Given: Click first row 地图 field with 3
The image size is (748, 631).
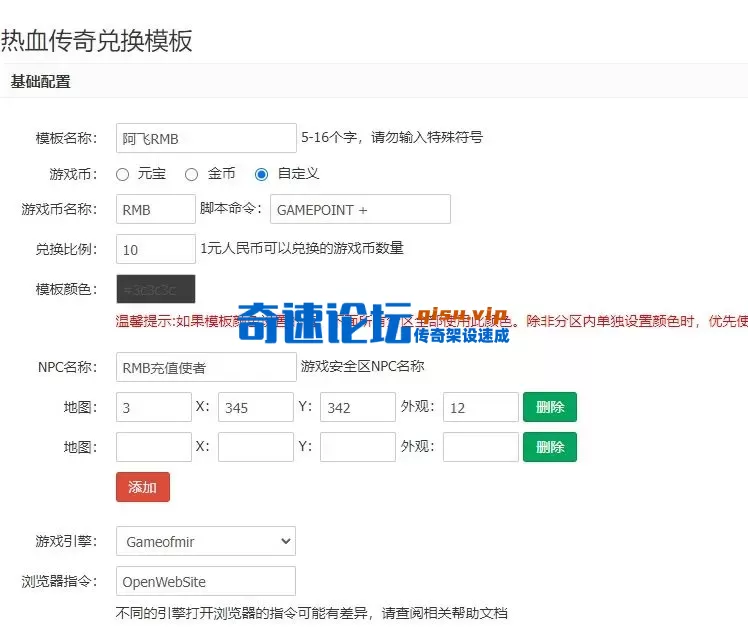Looking at the screenshot, I should (x=153, y=407).
